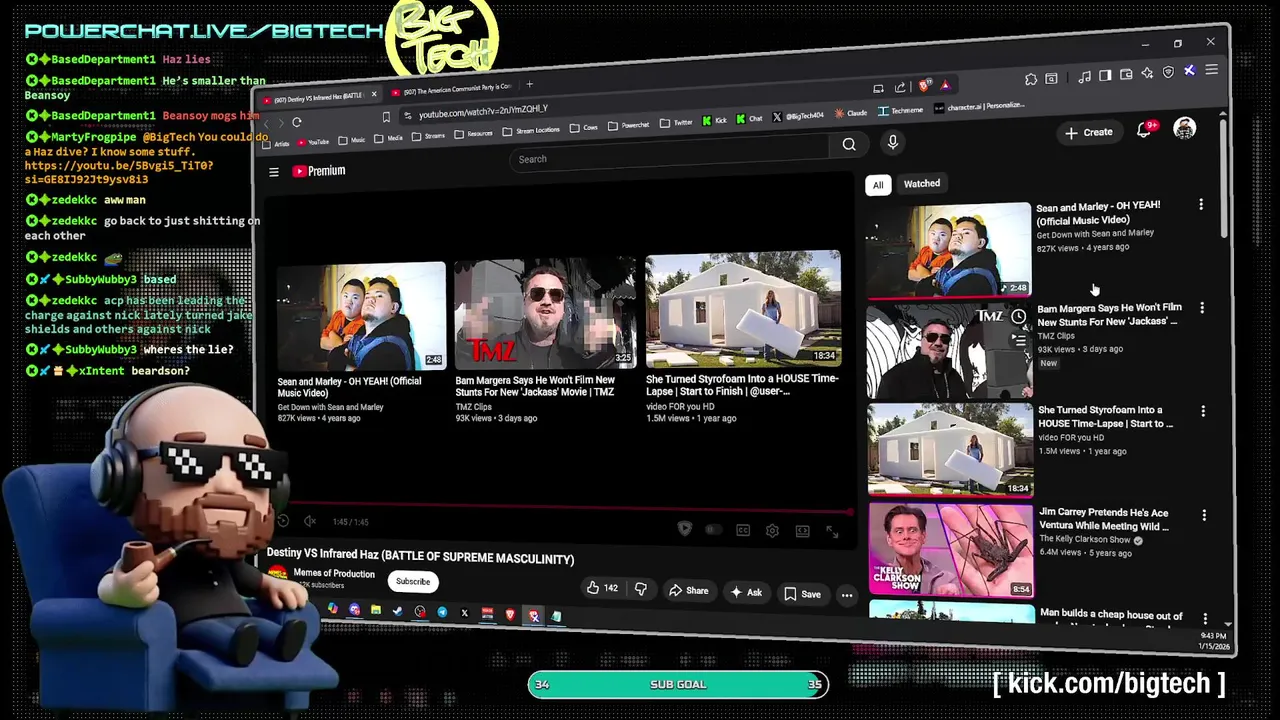Screen dimensions: 1280x720
Task: Open the Memes of Production channel link
Action: pos(334,573)
